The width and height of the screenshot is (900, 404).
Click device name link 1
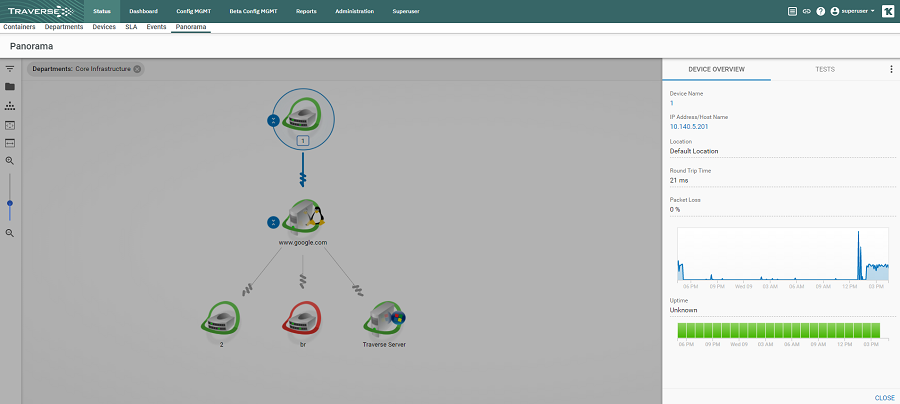click(672, 103)
